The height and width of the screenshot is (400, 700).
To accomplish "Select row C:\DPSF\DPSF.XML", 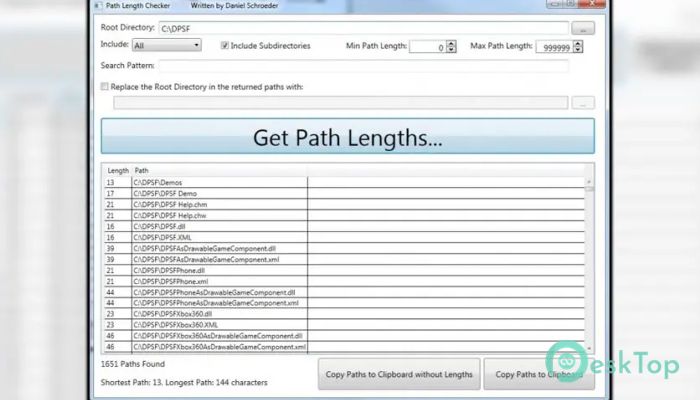I will (344, 238).
